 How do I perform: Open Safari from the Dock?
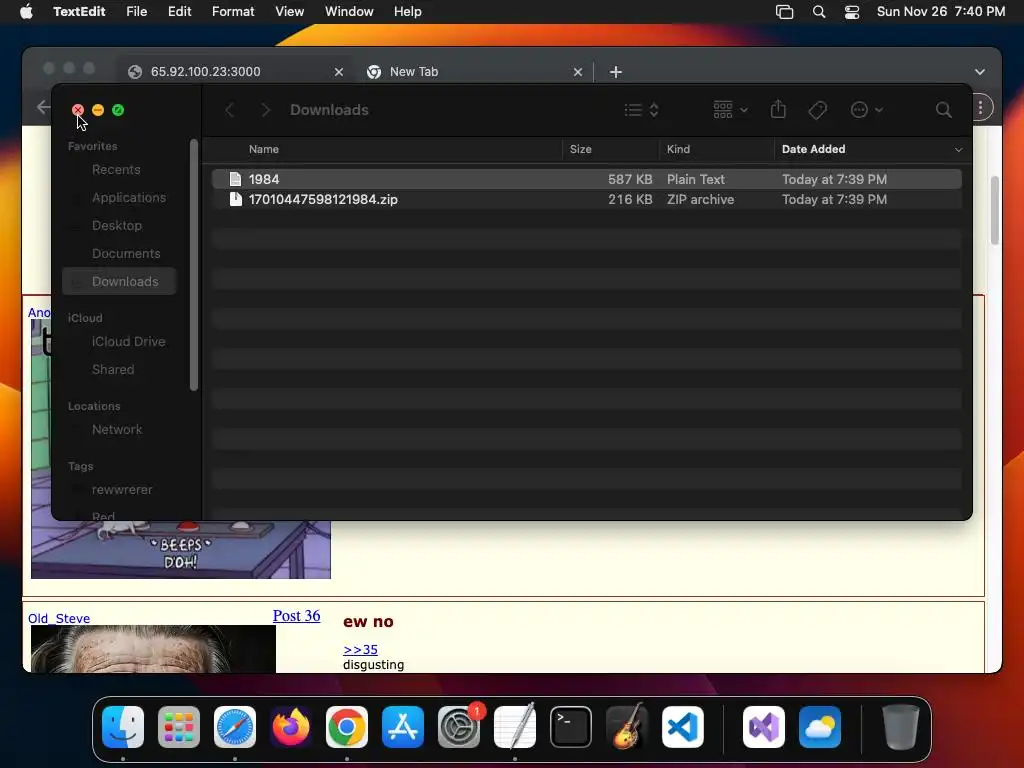(x=235, y=727)
